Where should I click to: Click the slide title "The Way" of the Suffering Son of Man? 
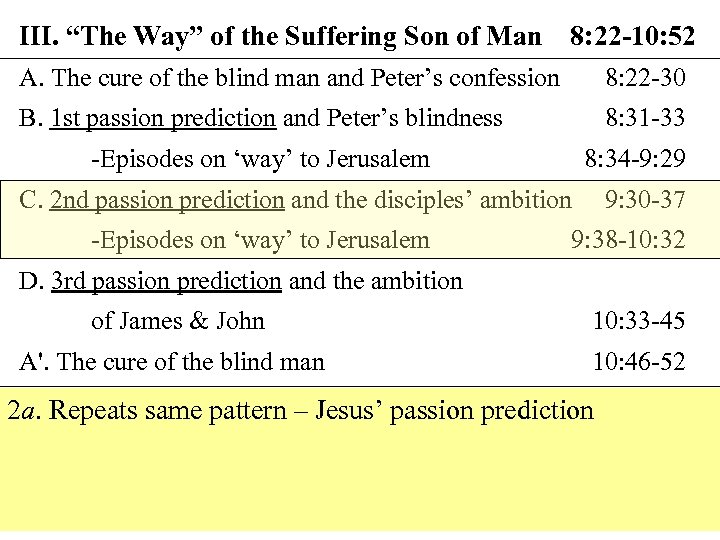coord(280,37)
